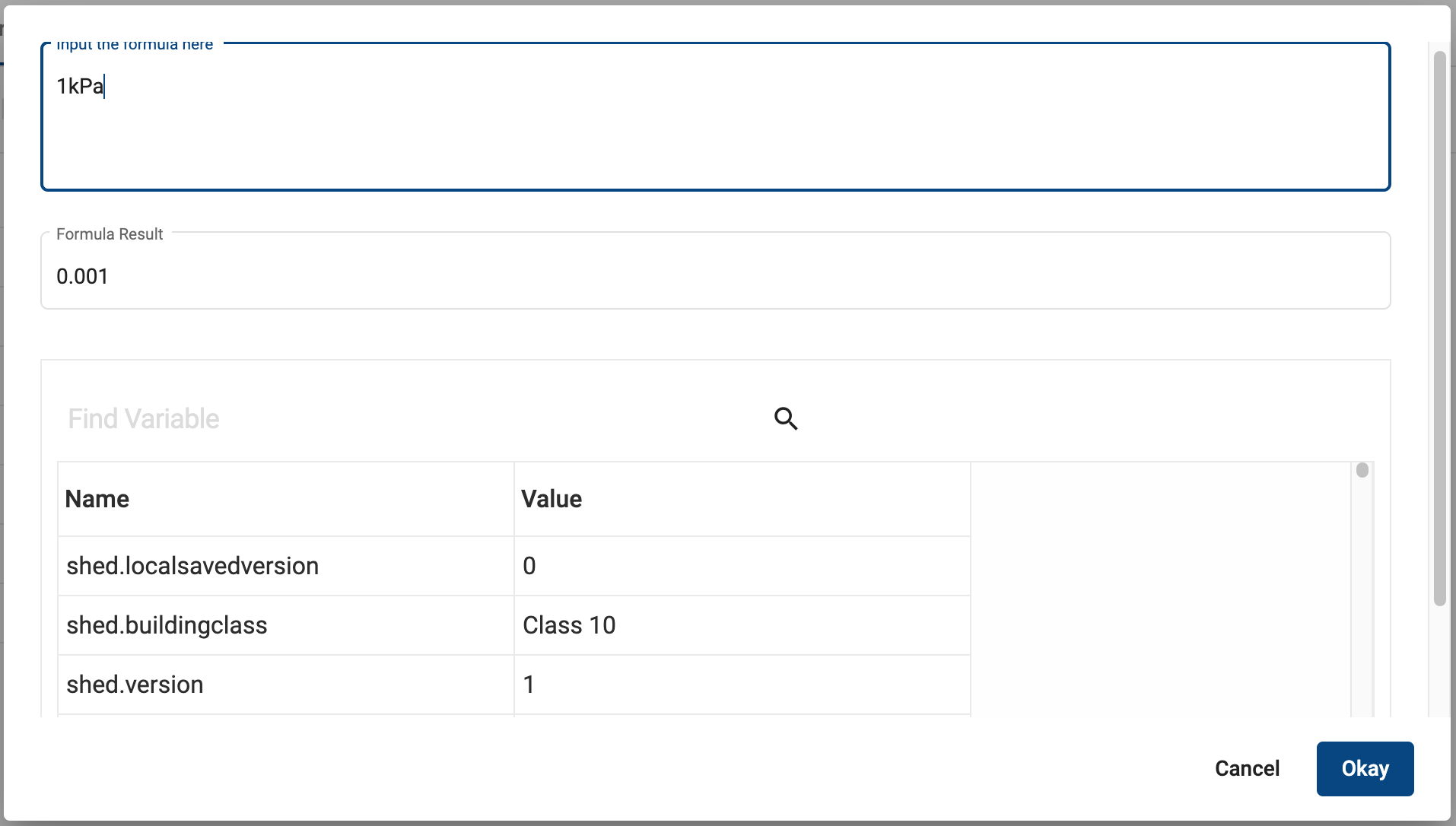Click the search magnifier icon
This screenshot has height=826, width=1456.
786,418
